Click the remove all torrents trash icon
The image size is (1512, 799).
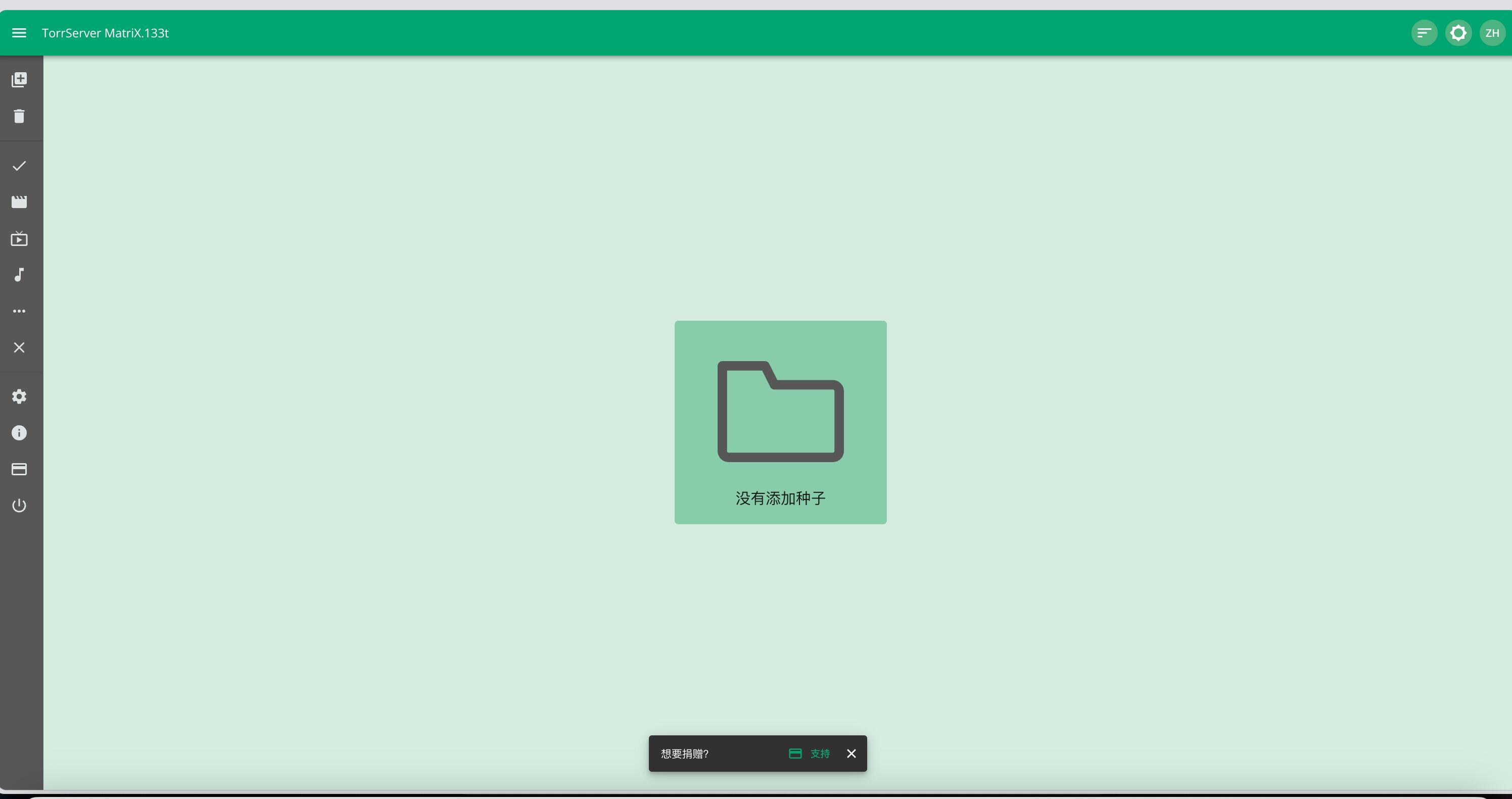(x=19, y=116)
